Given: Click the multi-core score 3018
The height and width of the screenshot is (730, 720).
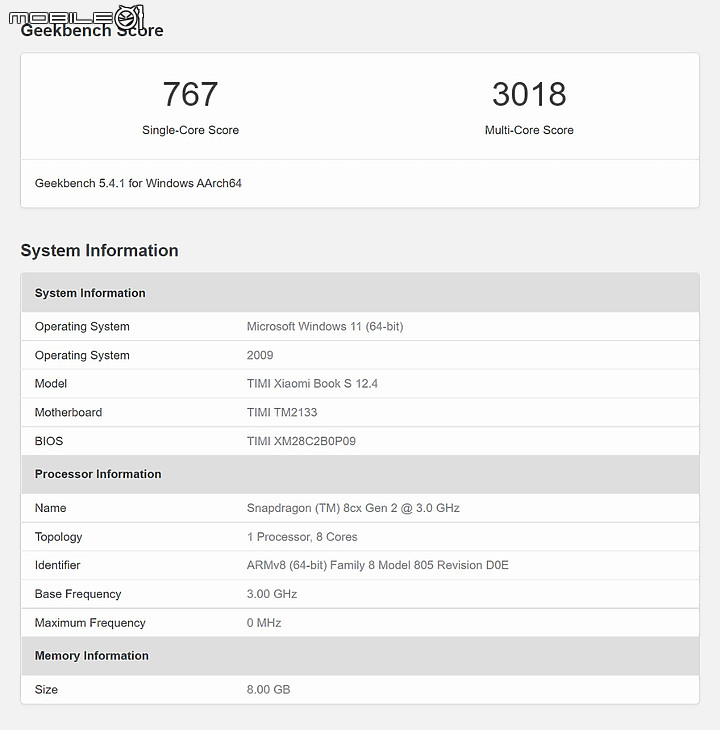Looking at the screenshot, I should coord(529,94).
